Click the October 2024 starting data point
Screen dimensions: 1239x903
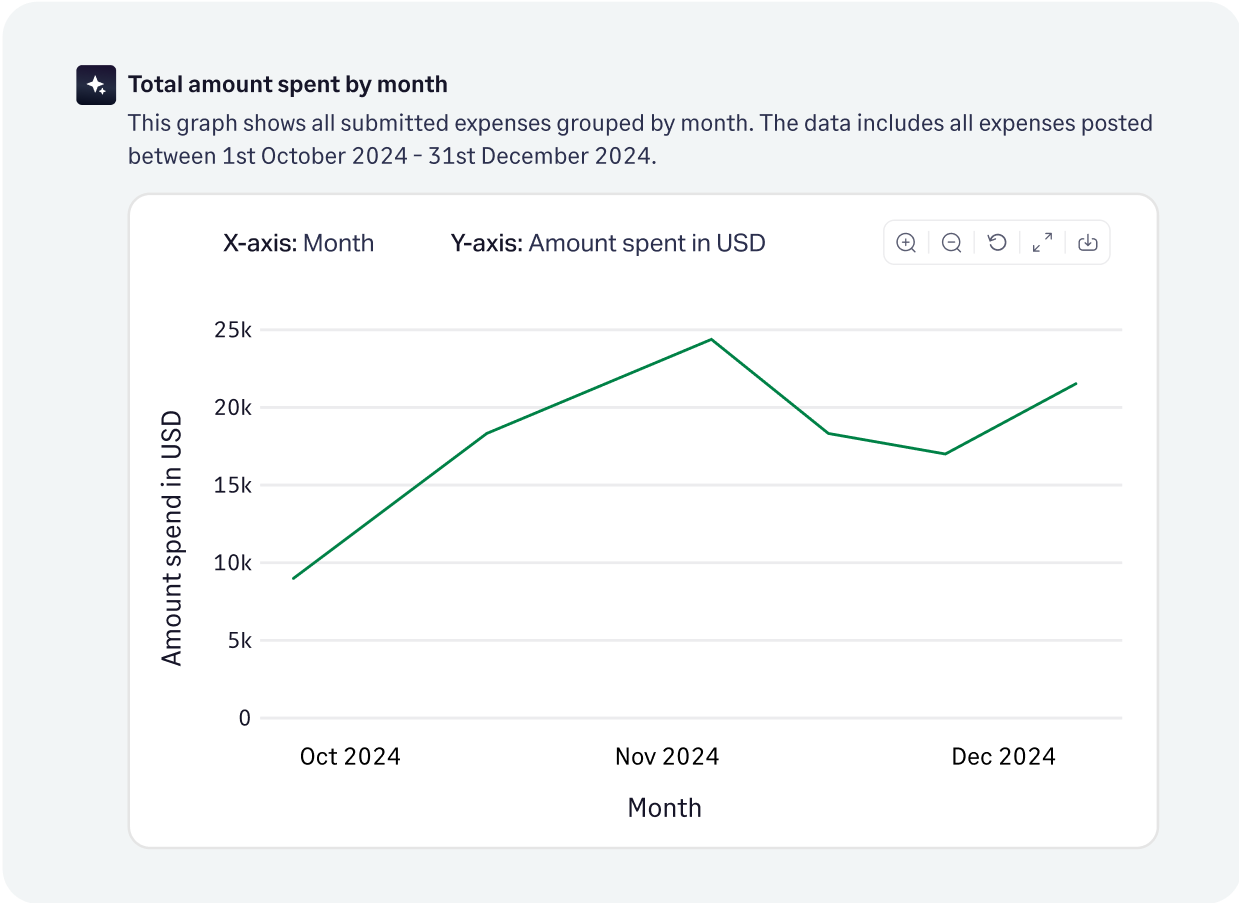point(294,577)
